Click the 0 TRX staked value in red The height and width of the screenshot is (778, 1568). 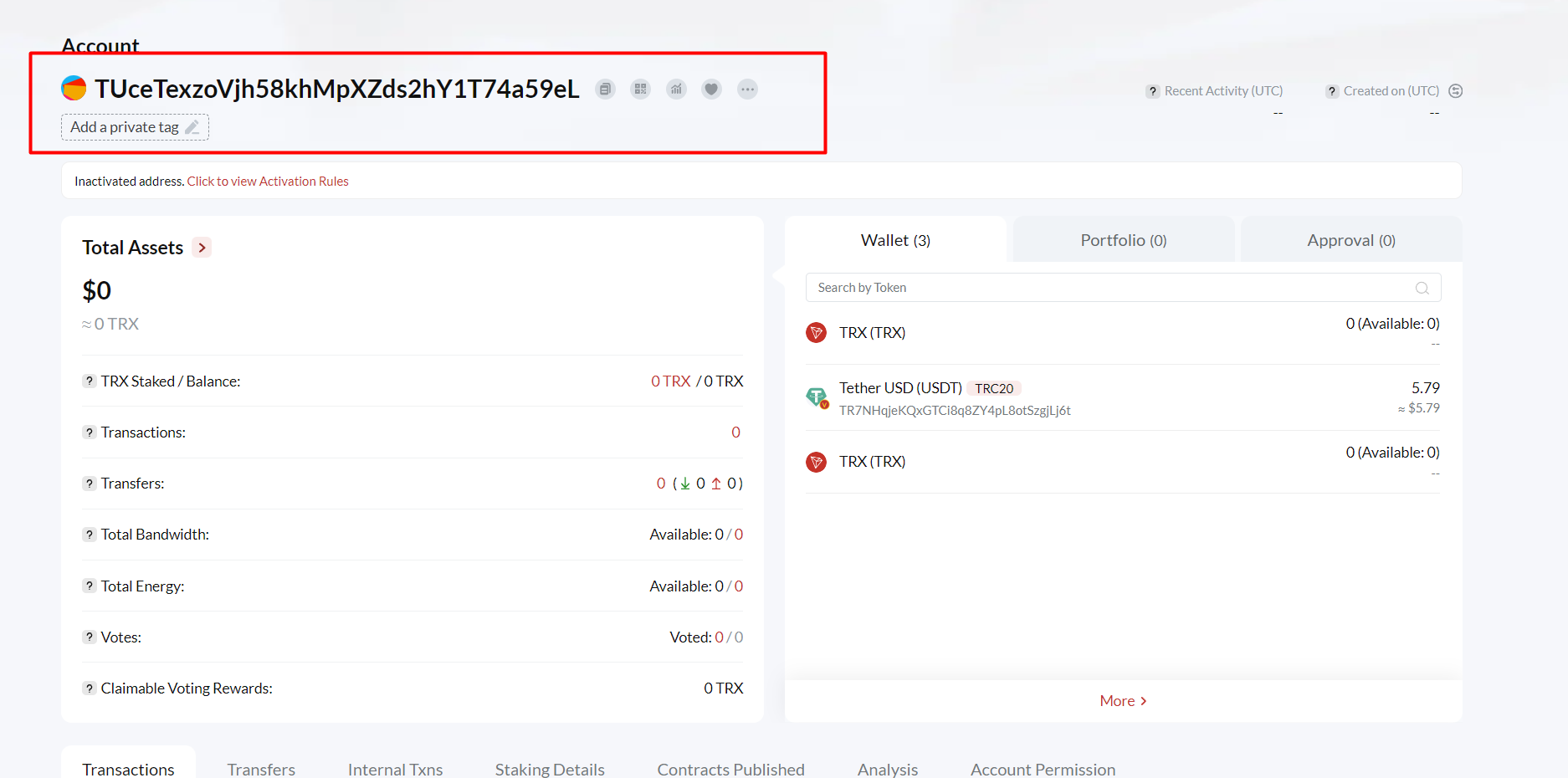coord(670,381)
